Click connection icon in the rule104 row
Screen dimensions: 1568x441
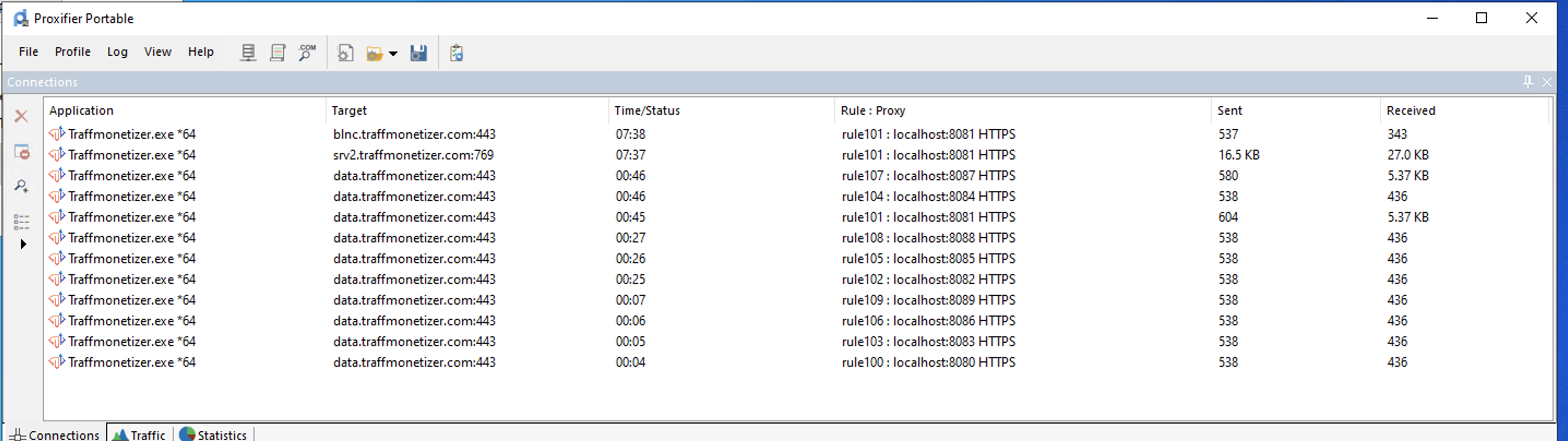tap(57, 196)
